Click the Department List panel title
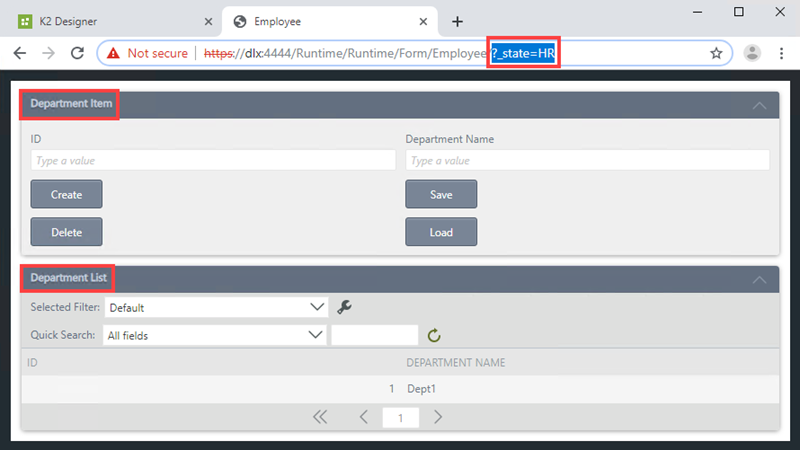The width and height of the screenshot is (800, 450). [x=68, y=278]
